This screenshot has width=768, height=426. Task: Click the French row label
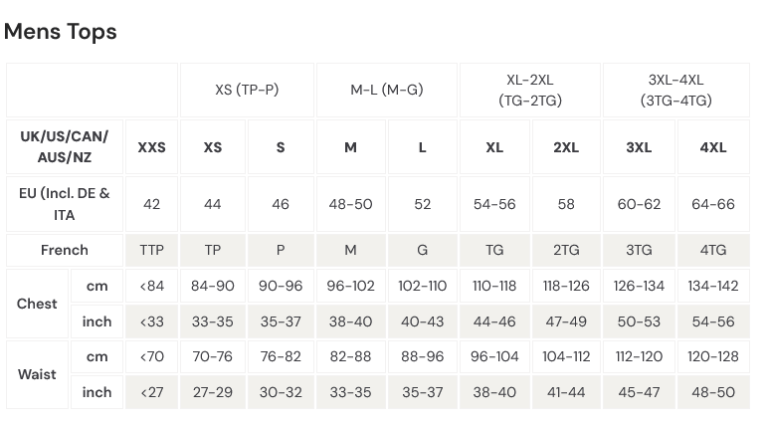pos(65,250)
